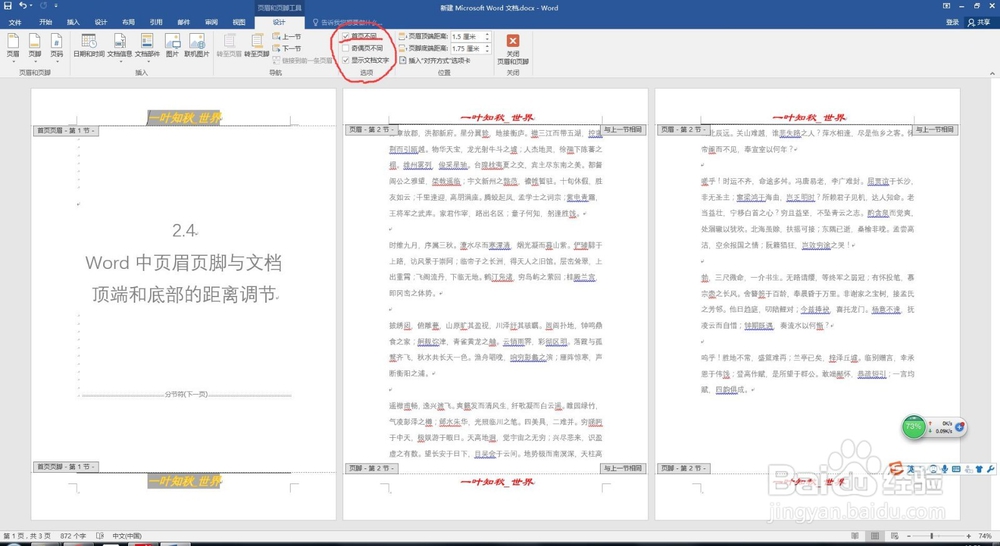Viewport: 1000px width, 546px height.
Task: Click the 告诉我您想要做什么 search box
Action: point(348,22)
